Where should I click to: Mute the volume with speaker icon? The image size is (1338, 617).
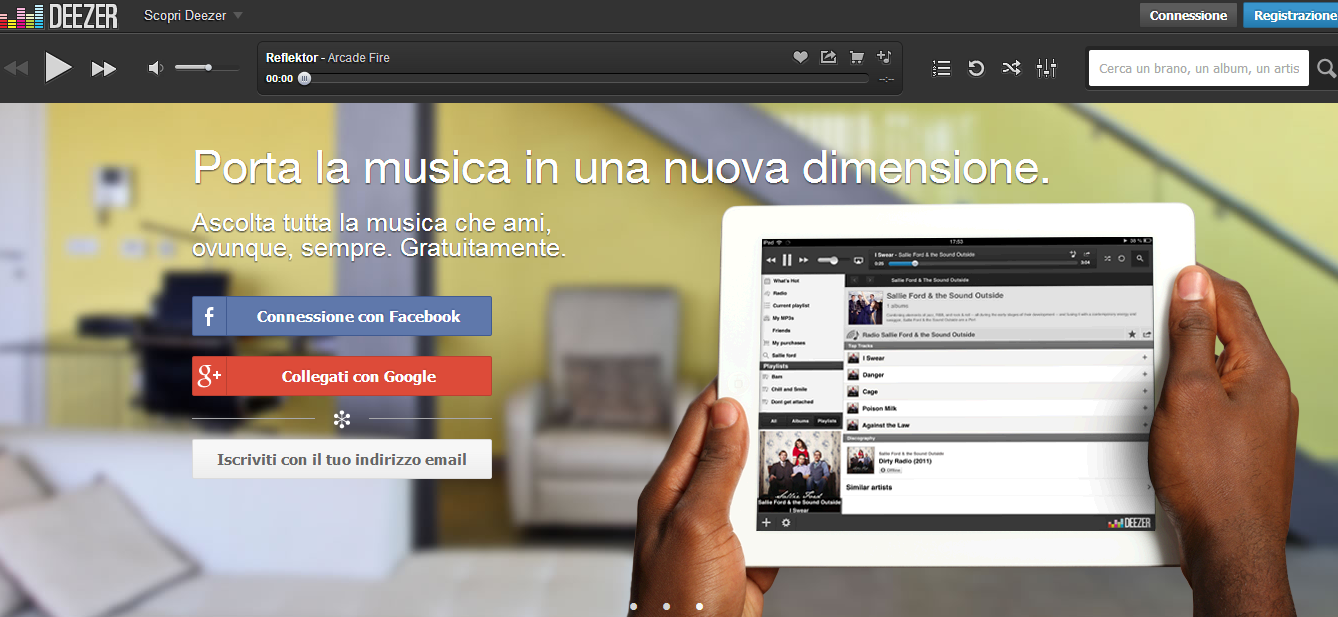coord(155,68)
